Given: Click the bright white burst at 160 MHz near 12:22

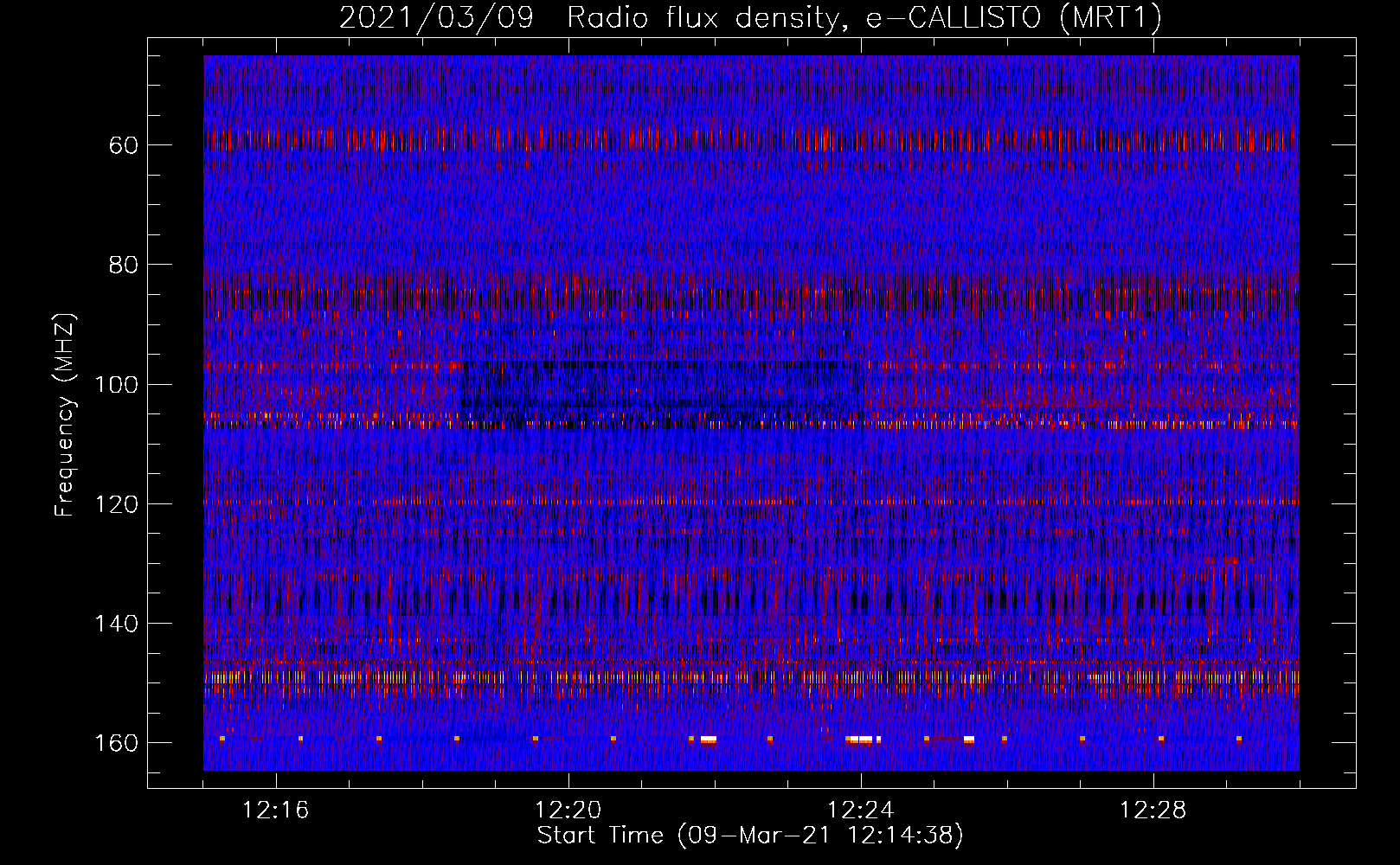Looking at the screenshot, I should pos(709,740).
